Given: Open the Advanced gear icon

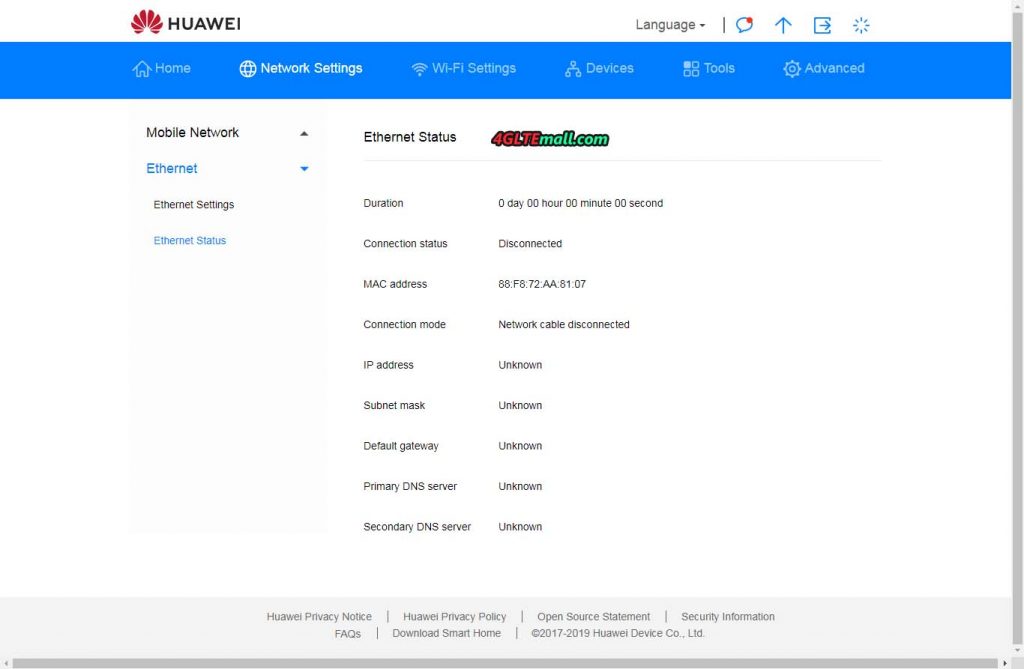Looking at the screenshot, I should [791, 68].
